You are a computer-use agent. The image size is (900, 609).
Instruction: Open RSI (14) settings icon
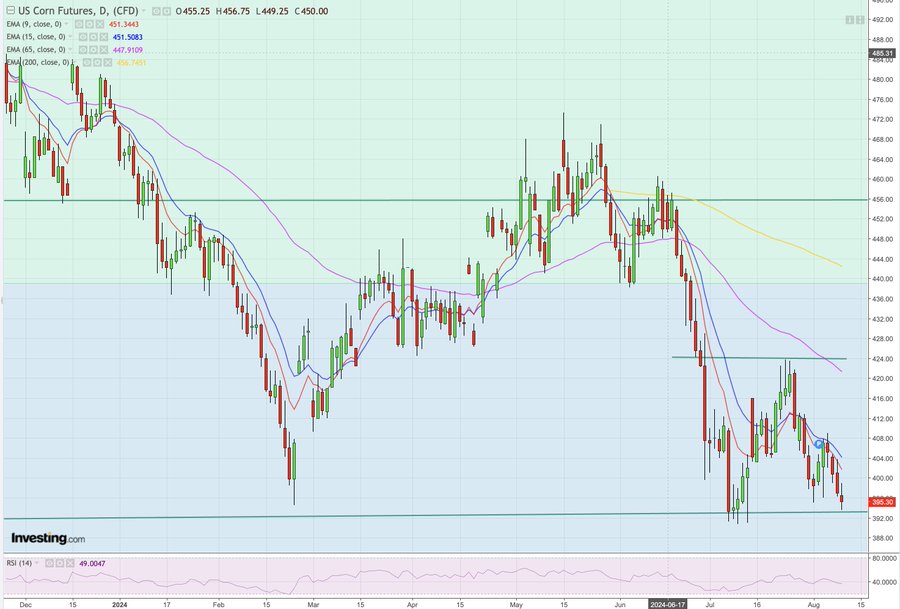[58, 563]
